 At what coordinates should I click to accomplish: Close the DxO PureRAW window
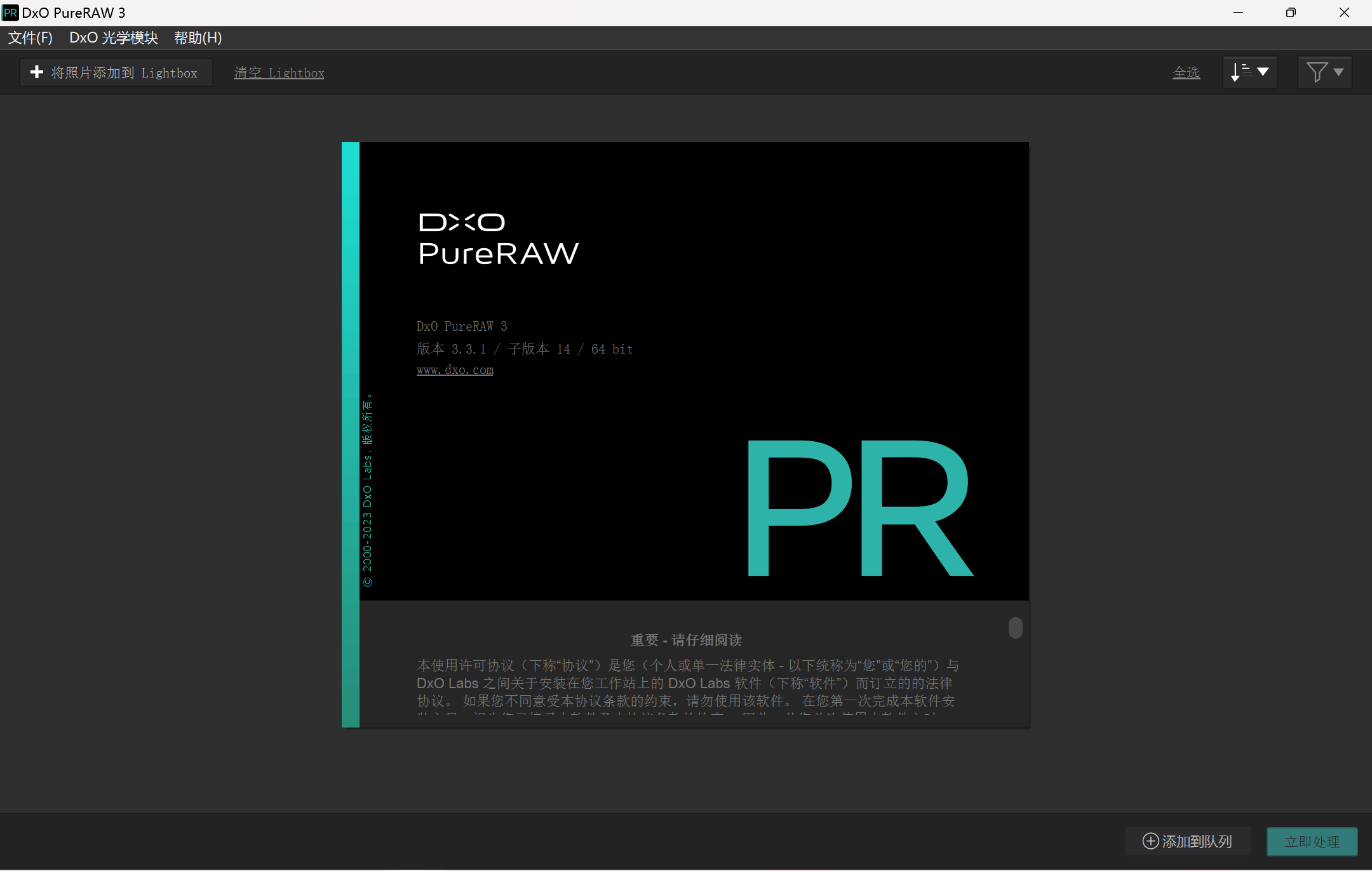1344,13
